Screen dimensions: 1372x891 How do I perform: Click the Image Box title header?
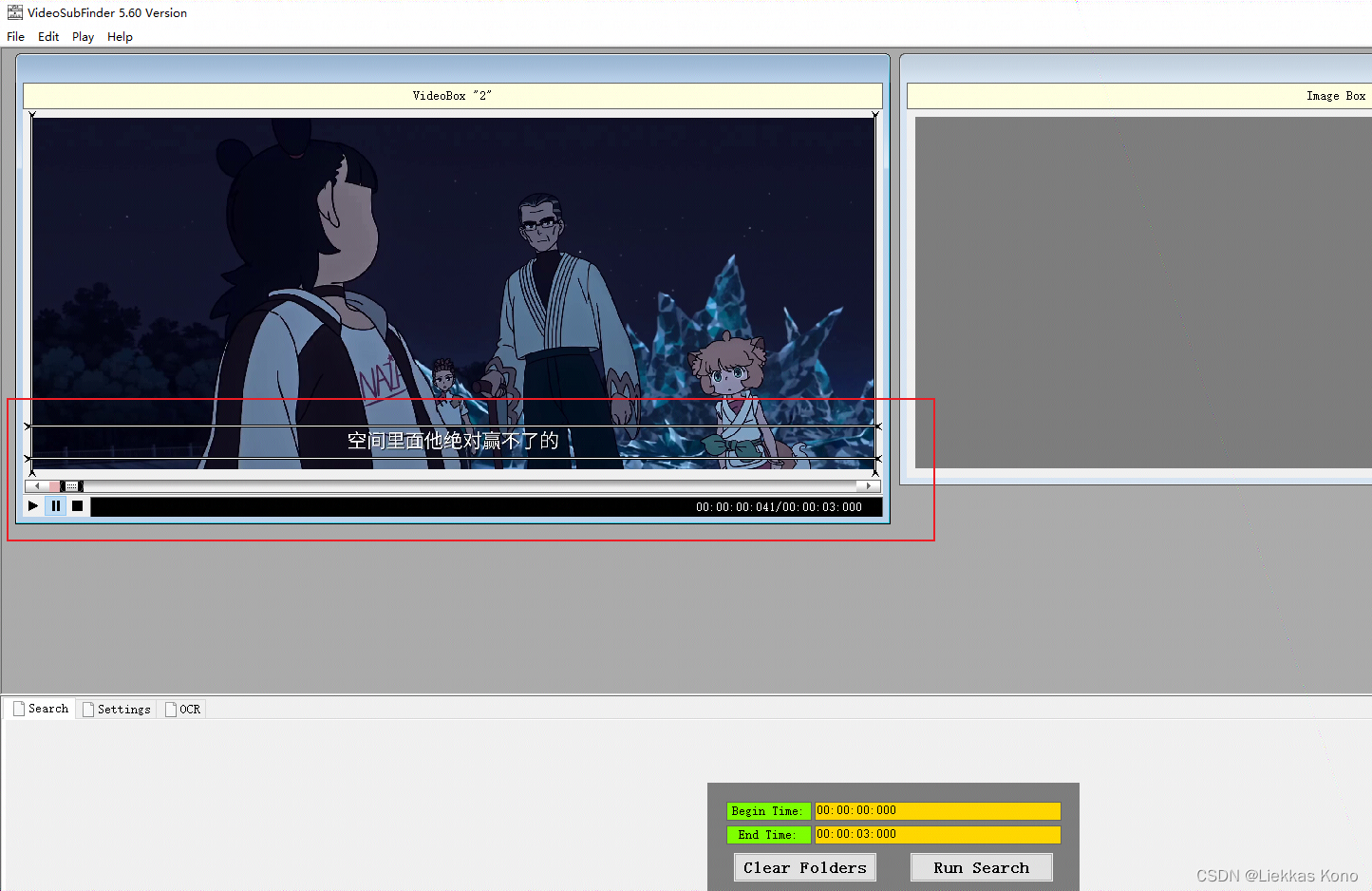pyautogui.click(x=1139, y=96)
